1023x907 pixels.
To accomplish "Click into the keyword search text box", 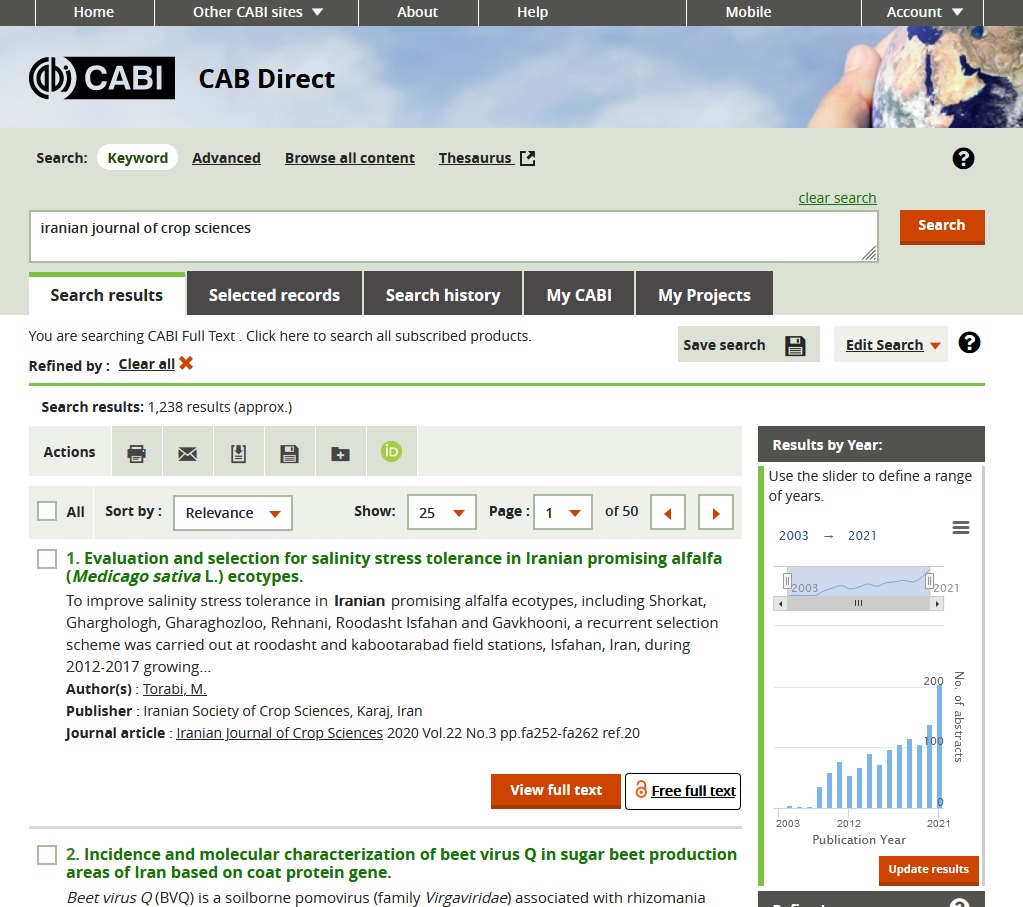I will [453, 236].
